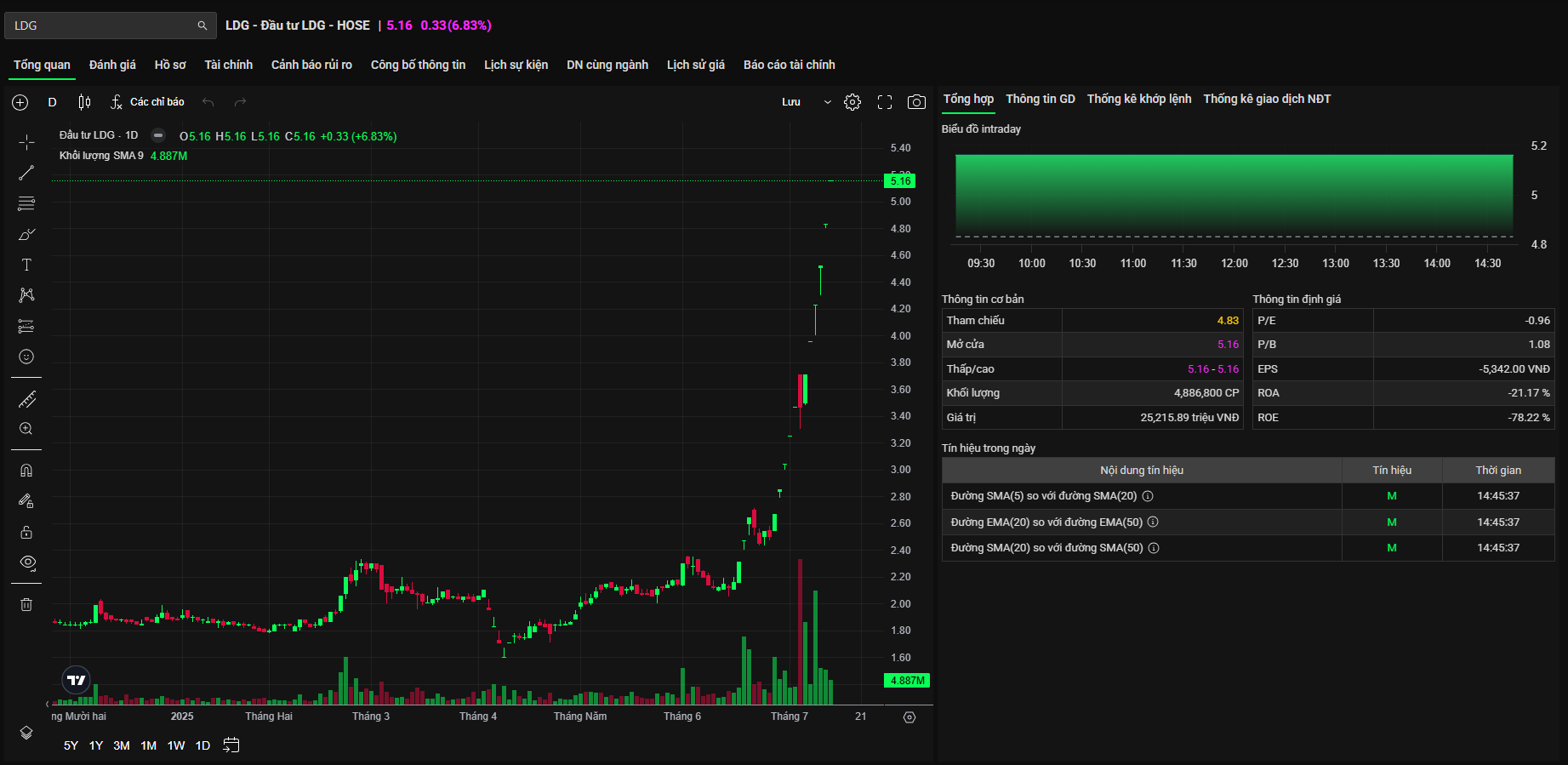Open time axis settings gear
The image size is (1568, 765).
point(909,717)
